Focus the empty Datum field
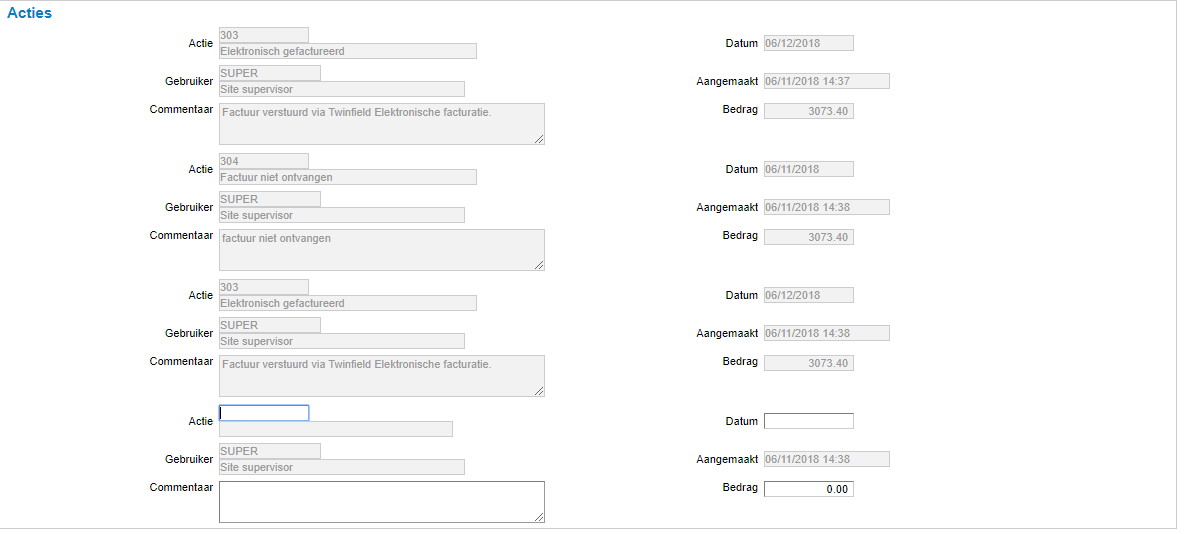 808,421
